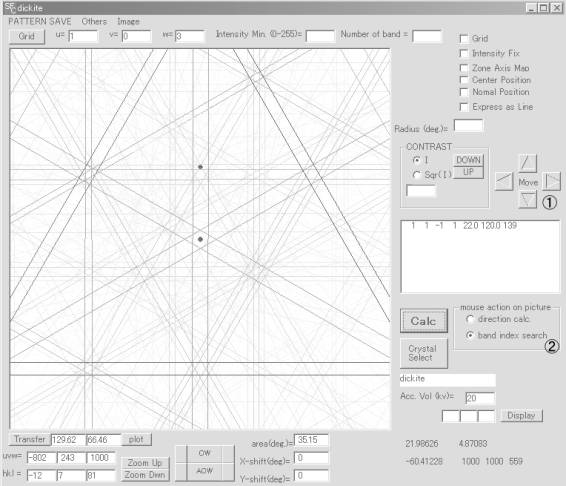Rotate pattern clockwise with CW button
This screenshot has height=486, width=566.
(x=205, y=453)
